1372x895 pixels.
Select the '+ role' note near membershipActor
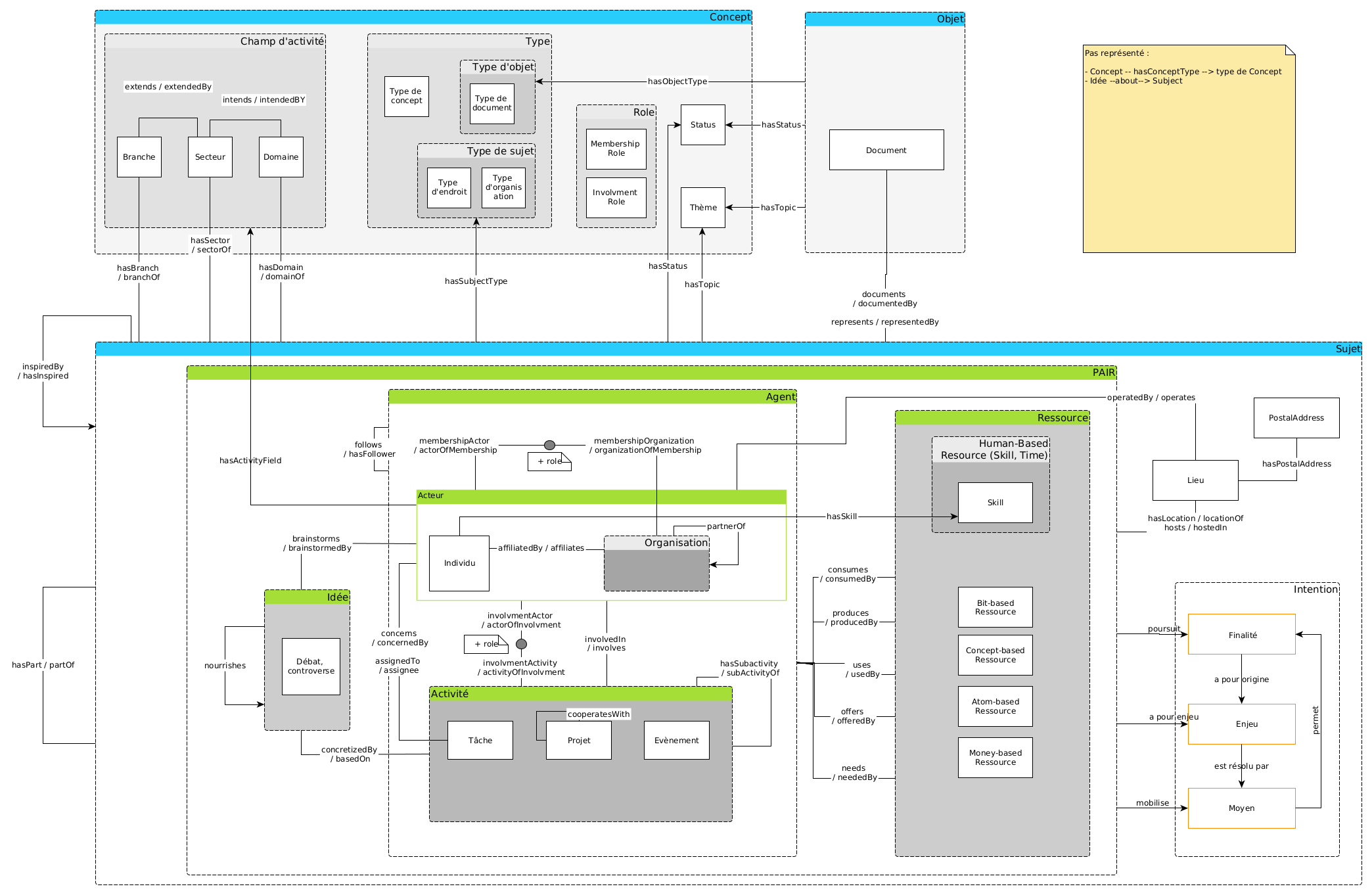tap(549, 461)
